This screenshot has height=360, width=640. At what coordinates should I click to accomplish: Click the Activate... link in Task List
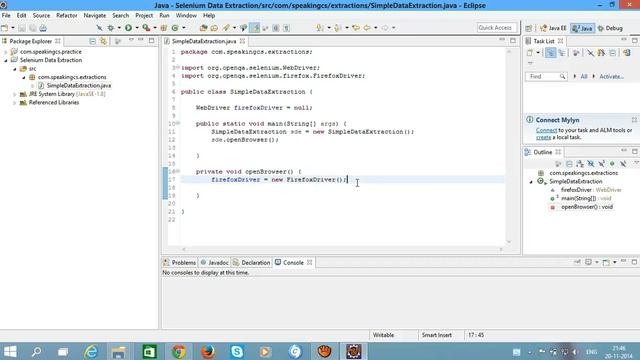(611, 76)
